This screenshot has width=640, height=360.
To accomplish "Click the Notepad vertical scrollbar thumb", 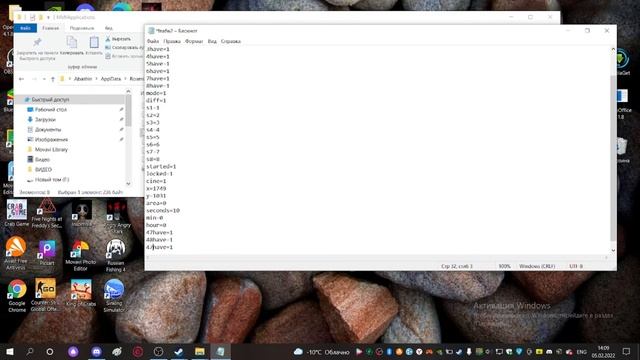I will click(613, 158).
